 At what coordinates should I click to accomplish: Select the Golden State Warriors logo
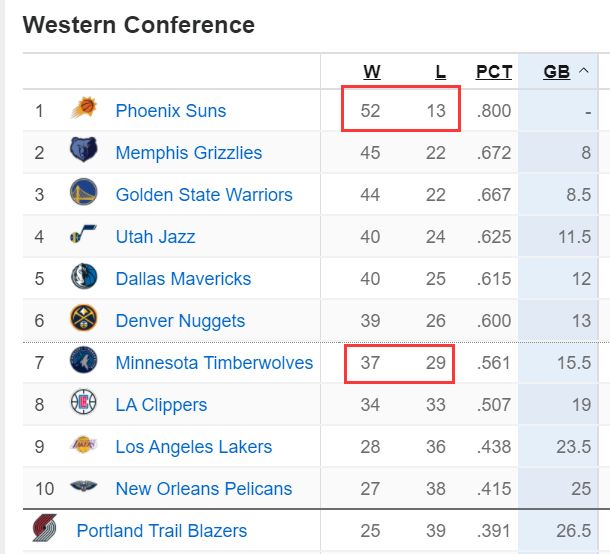[84, 194]
